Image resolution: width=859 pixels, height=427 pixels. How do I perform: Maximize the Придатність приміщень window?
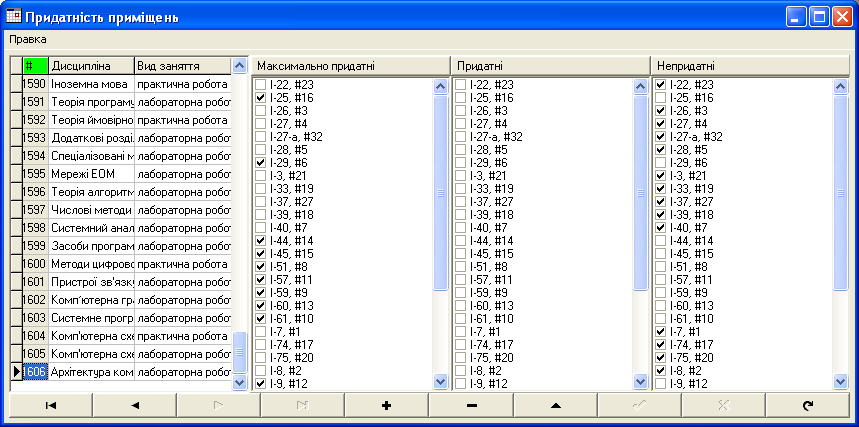819,17
